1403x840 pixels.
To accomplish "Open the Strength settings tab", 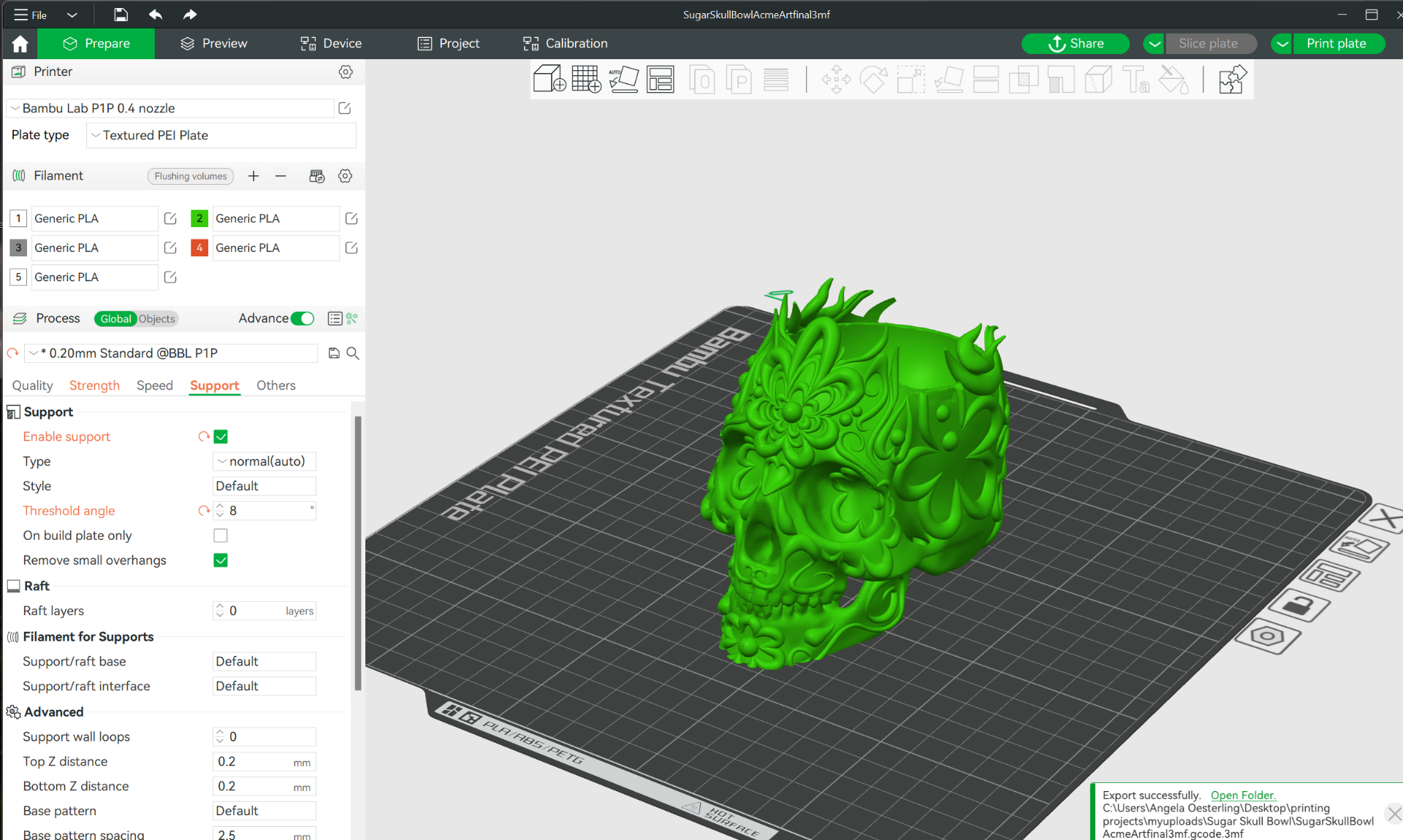I will [x=94, y=386].
